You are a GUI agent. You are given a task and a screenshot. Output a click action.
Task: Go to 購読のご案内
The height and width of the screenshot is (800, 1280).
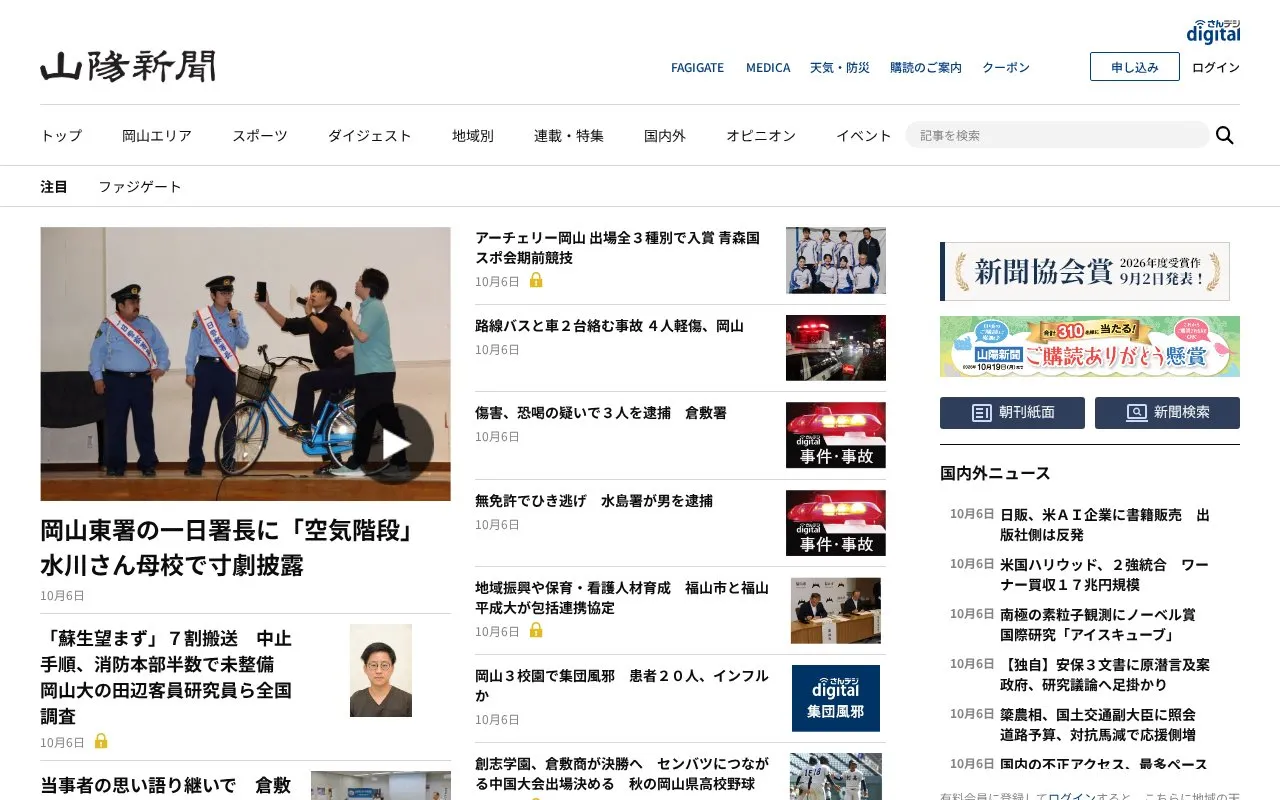point(926,68)
